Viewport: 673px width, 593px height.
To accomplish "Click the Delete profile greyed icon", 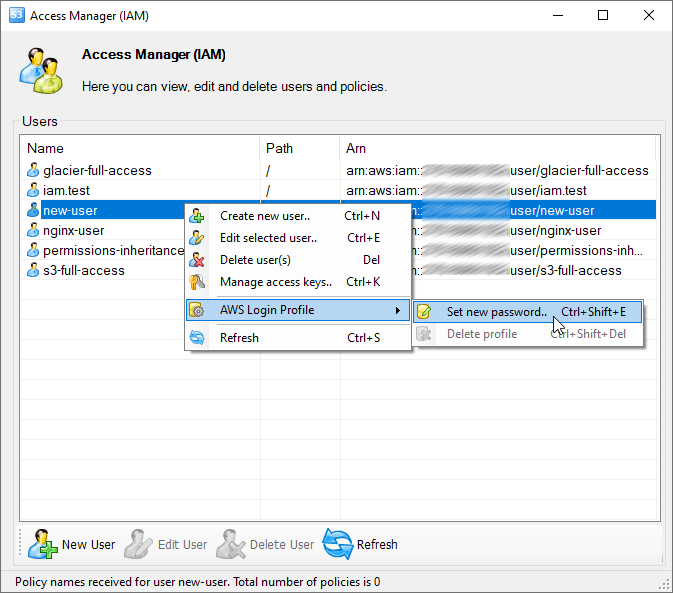I will pyautogui.click(x=424, y=334).
